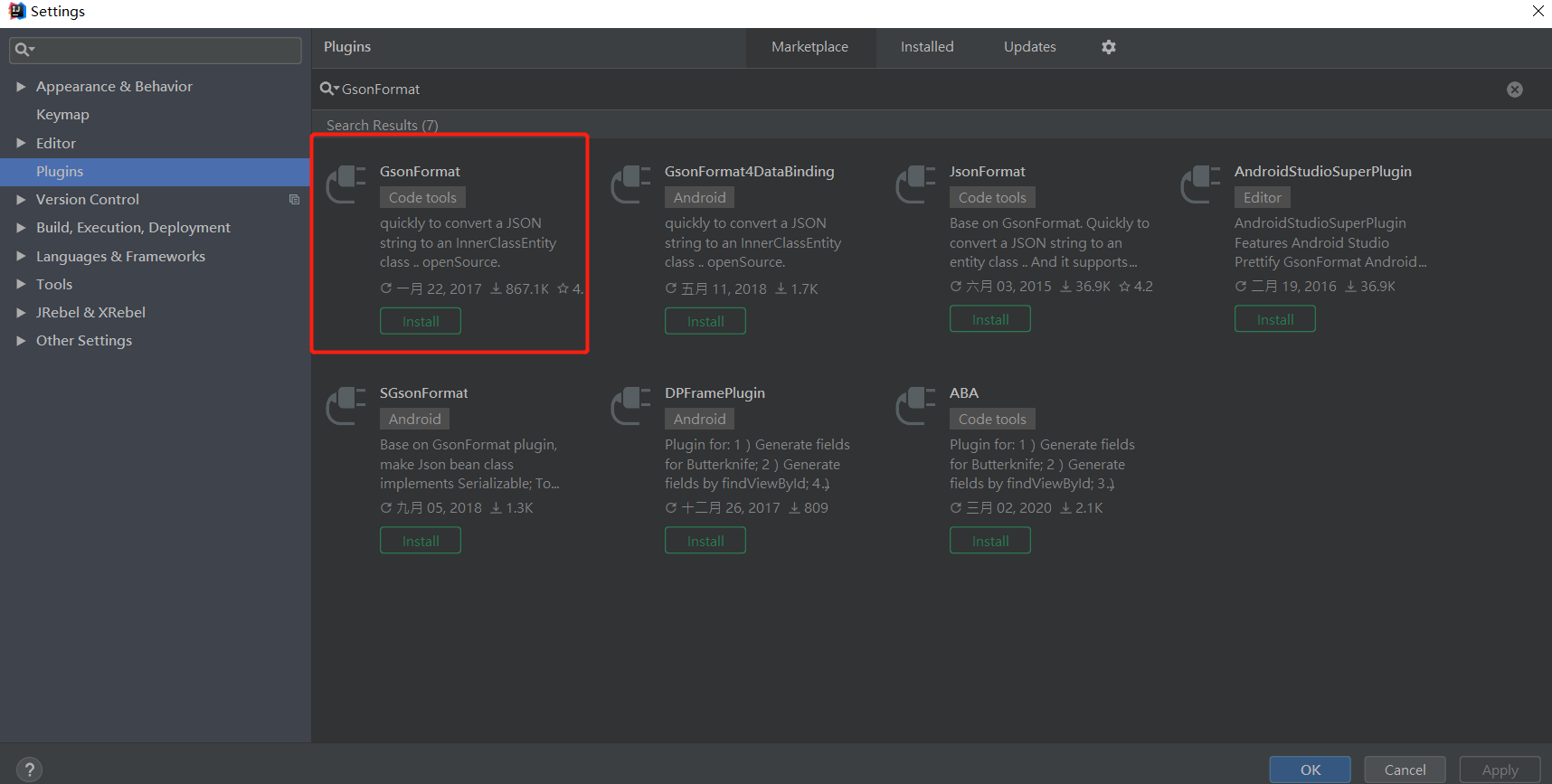Click the IntelliJ logo in the title bar
This screenshot has height=784, width=1552.
[17, 11]
